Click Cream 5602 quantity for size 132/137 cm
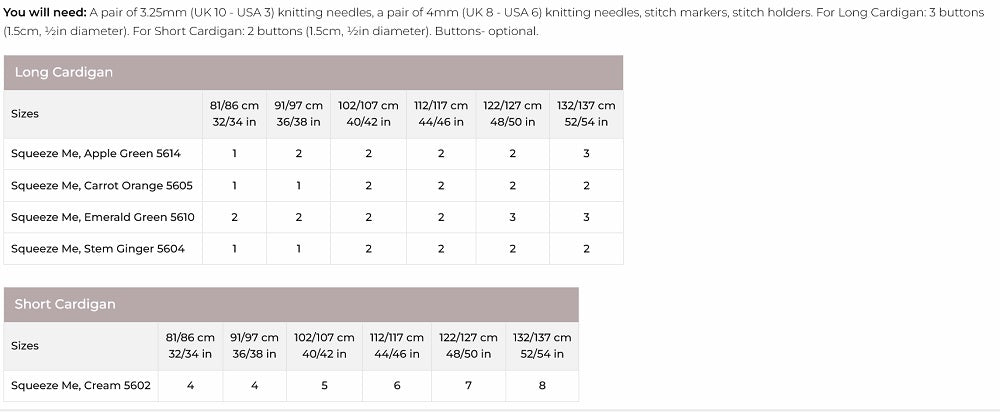 pyautogui.click(x=542, y=386)
